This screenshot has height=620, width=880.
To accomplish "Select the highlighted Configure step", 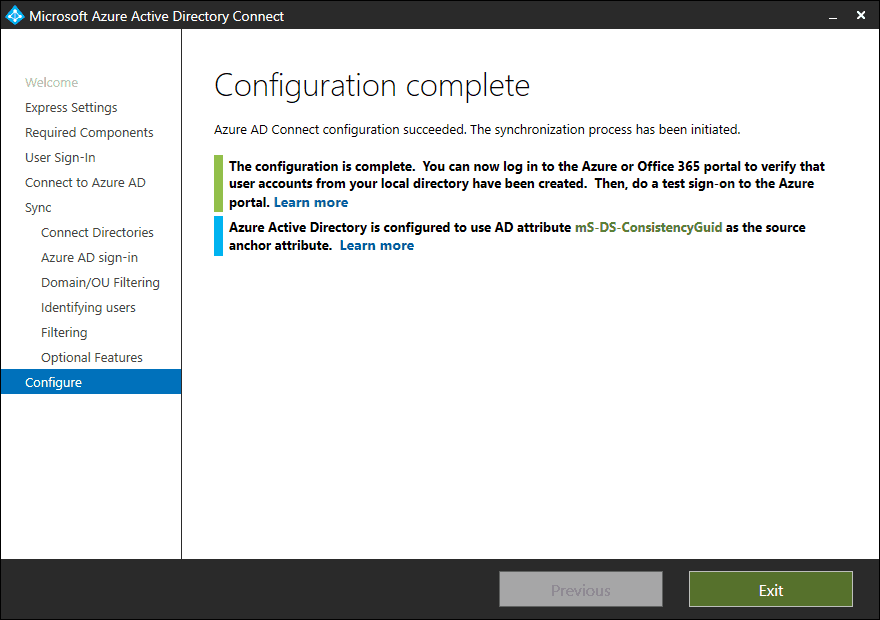I will coord(91,382).
